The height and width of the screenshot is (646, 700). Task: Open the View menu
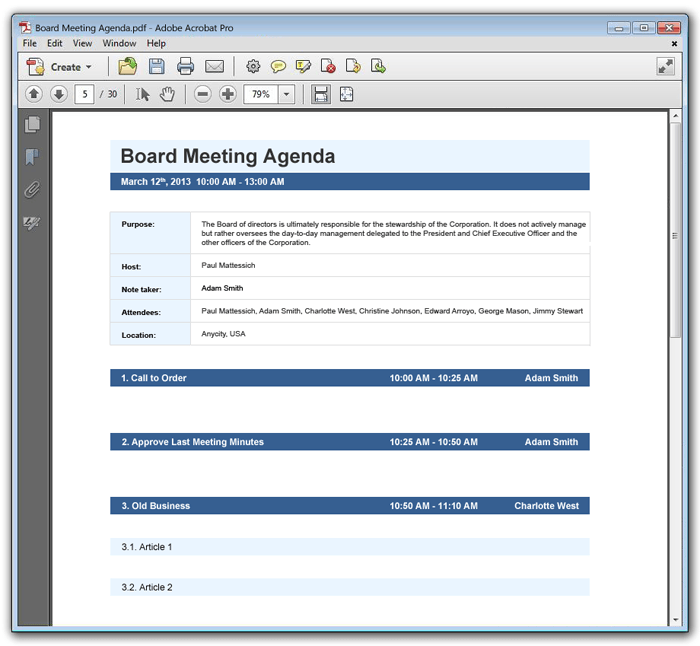pos(82,43)
